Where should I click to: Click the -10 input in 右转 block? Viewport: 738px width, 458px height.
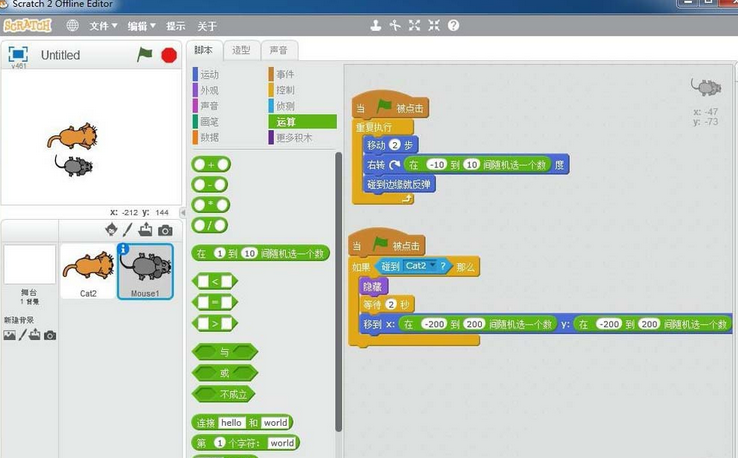point(437,165)
